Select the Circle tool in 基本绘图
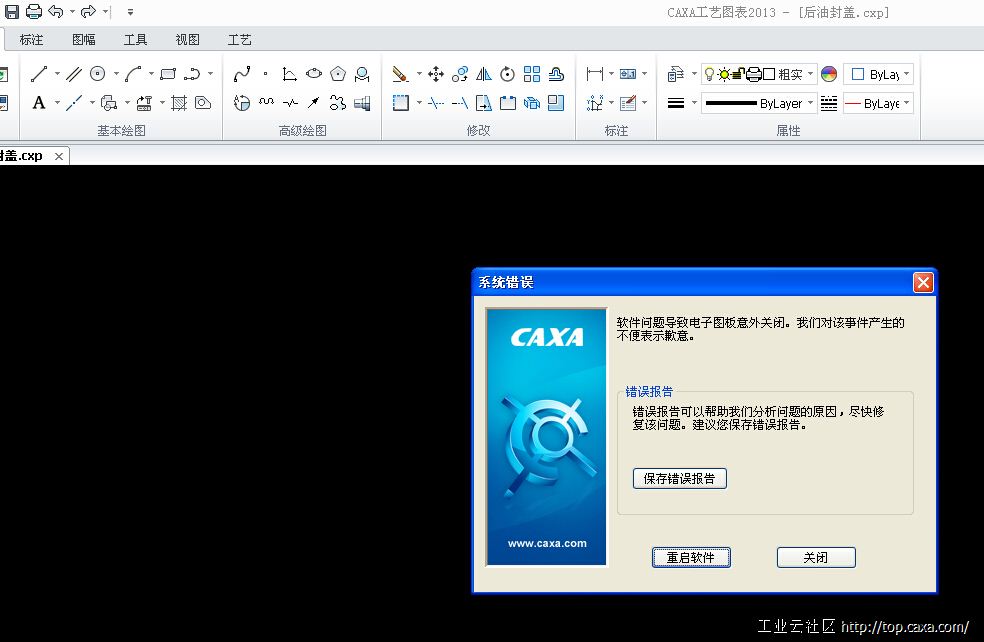This screenshot has width=984, height=642. [98, 73]
